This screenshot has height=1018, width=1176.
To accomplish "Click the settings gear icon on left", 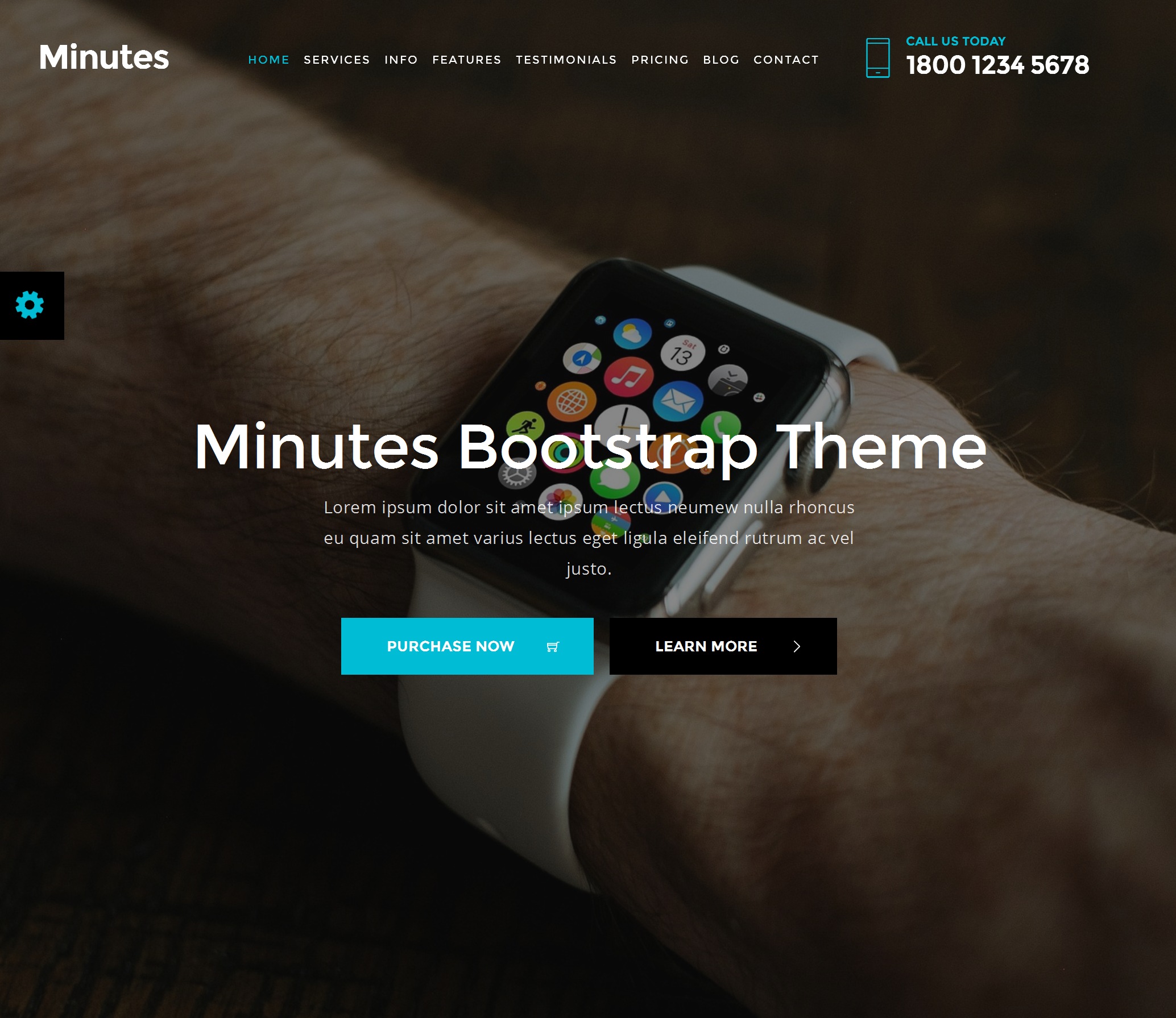I will (x=30, y=306).
